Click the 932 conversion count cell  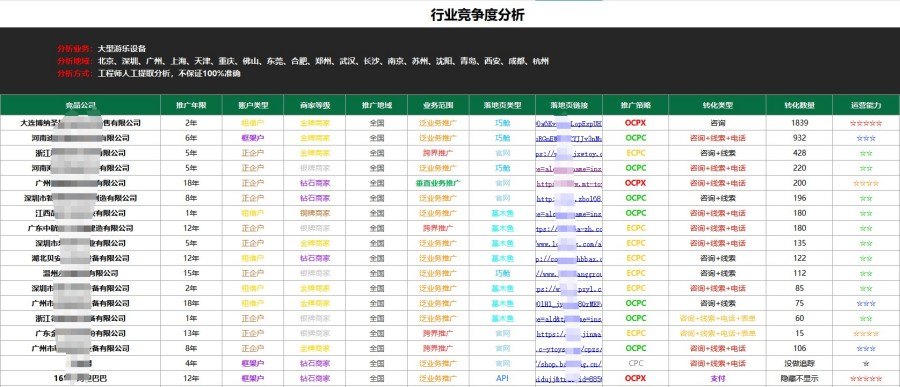click(x=800, y=138)
